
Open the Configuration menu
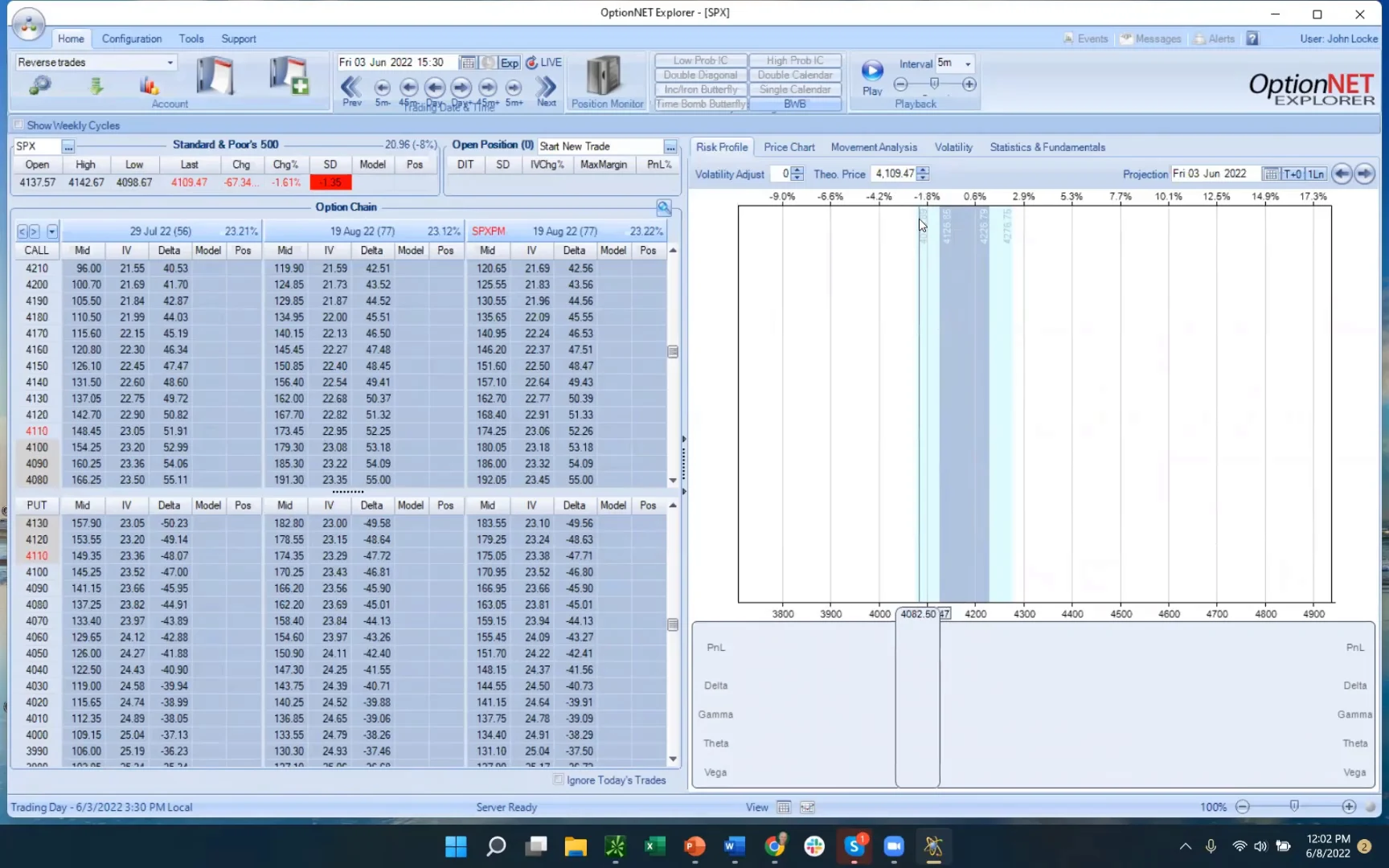[x=132, y=39]
